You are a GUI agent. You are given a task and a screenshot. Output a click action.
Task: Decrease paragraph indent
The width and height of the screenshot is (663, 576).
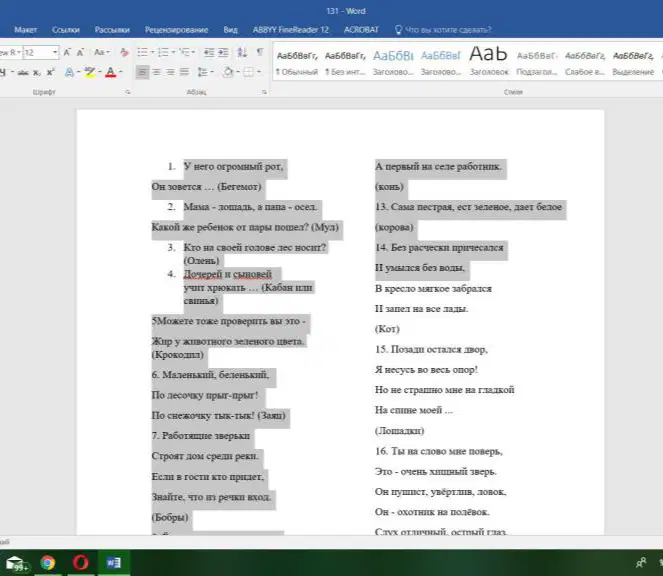[x=209, y=52]
